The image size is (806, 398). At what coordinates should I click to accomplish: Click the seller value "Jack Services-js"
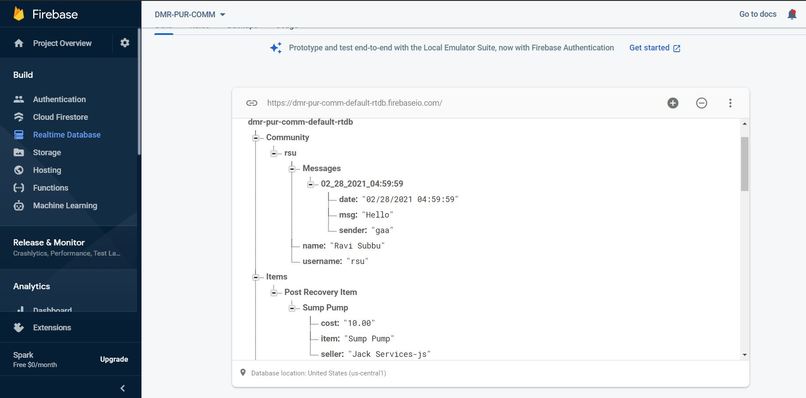click(x=390, y=354)
